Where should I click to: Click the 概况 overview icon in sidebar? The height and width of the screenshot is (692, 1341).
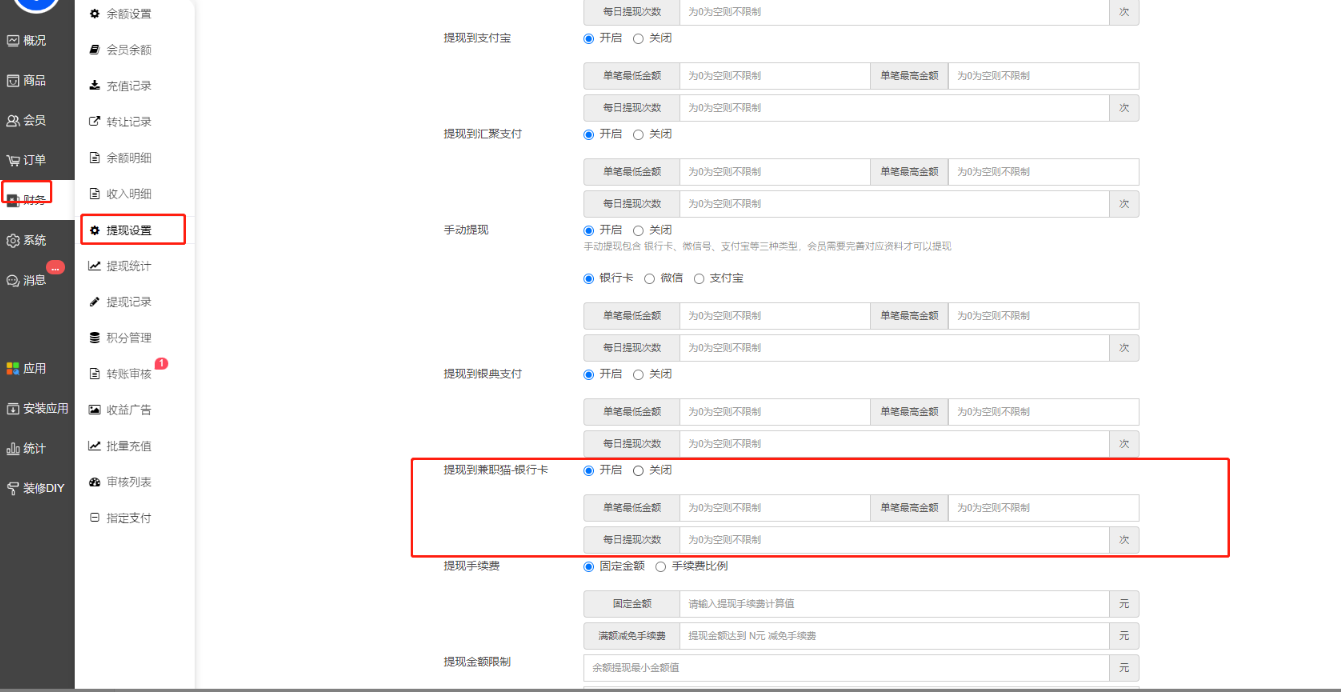(13, 41)
